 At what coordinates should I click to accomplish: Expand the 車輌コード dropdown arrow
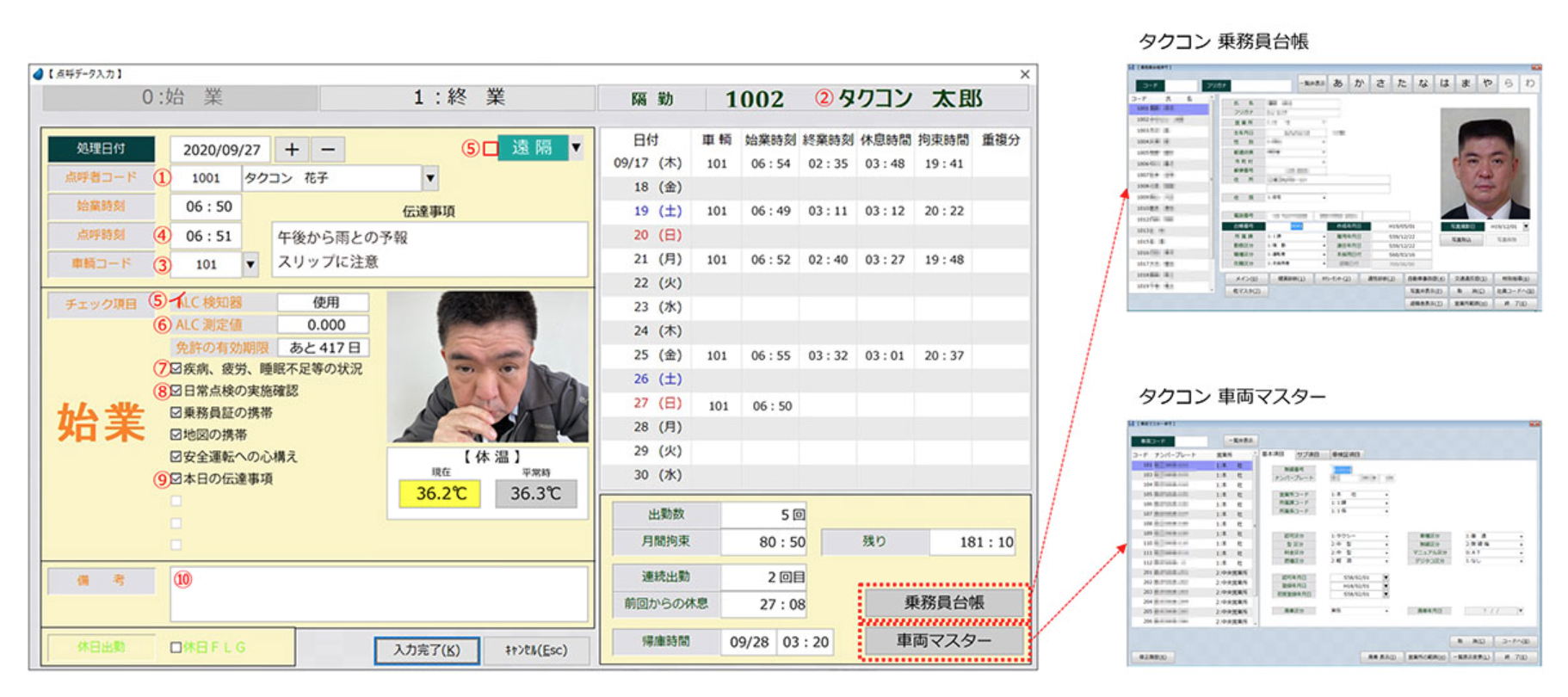point(250,264)
